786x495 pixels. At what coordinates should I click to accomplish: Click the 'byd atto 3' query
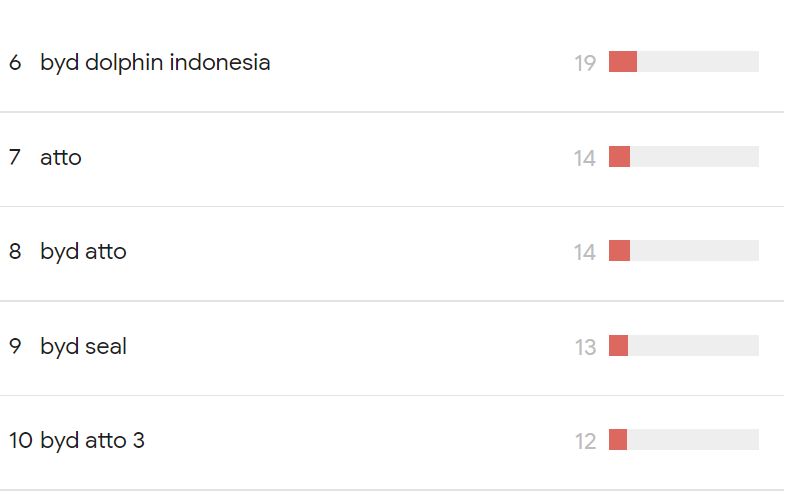click(92, 440)
